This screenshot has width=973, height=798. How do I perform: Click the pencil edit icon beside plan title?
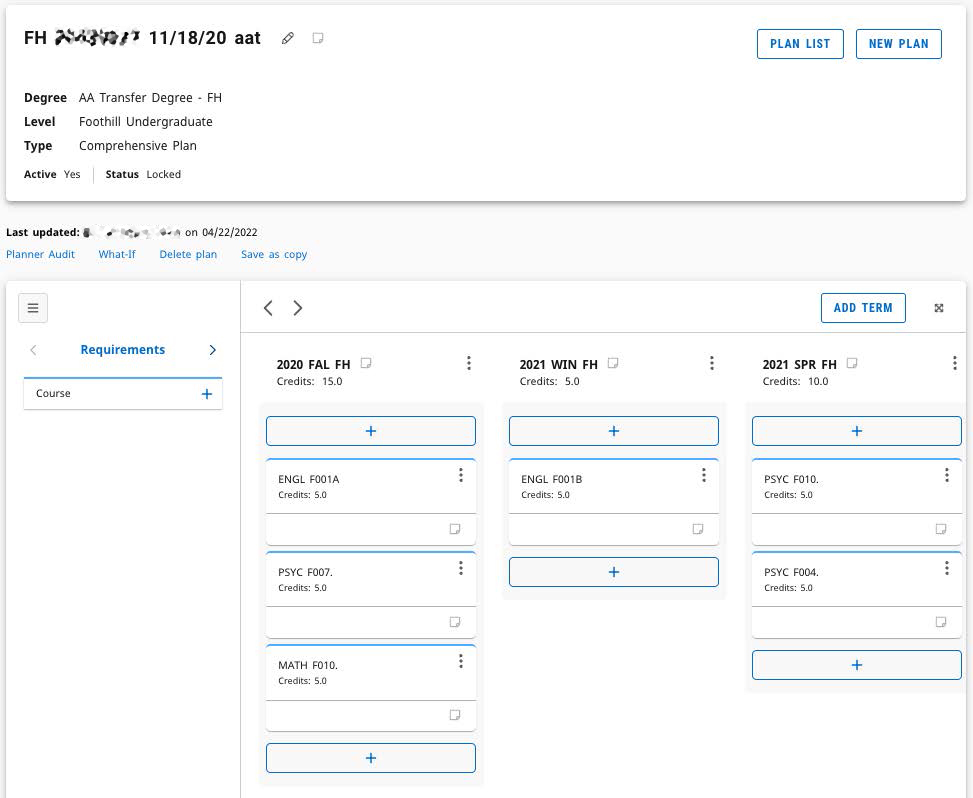288,39
